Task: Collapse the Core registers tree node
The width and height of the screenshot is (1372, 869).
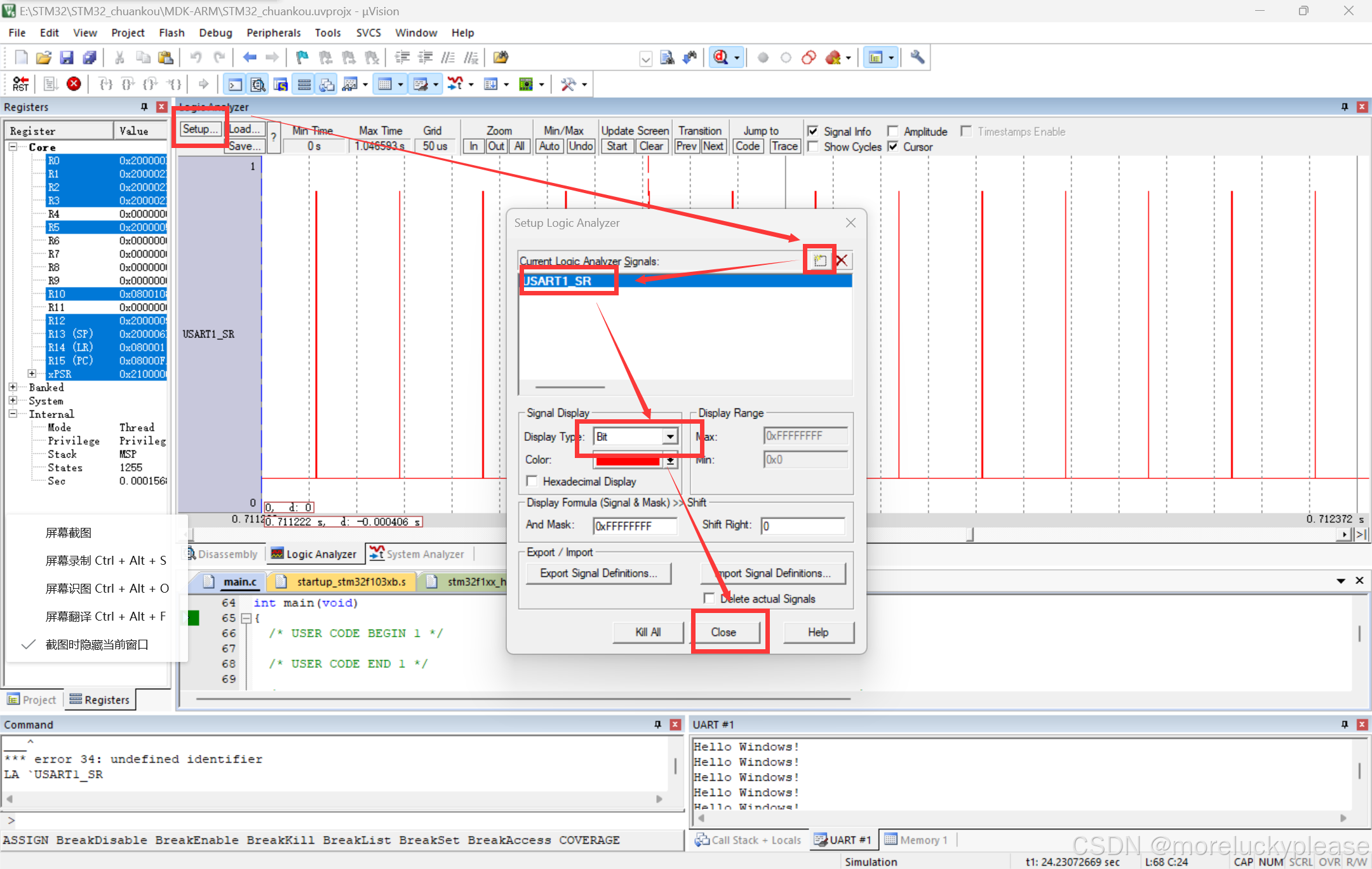Action: [x=13, y=147]
